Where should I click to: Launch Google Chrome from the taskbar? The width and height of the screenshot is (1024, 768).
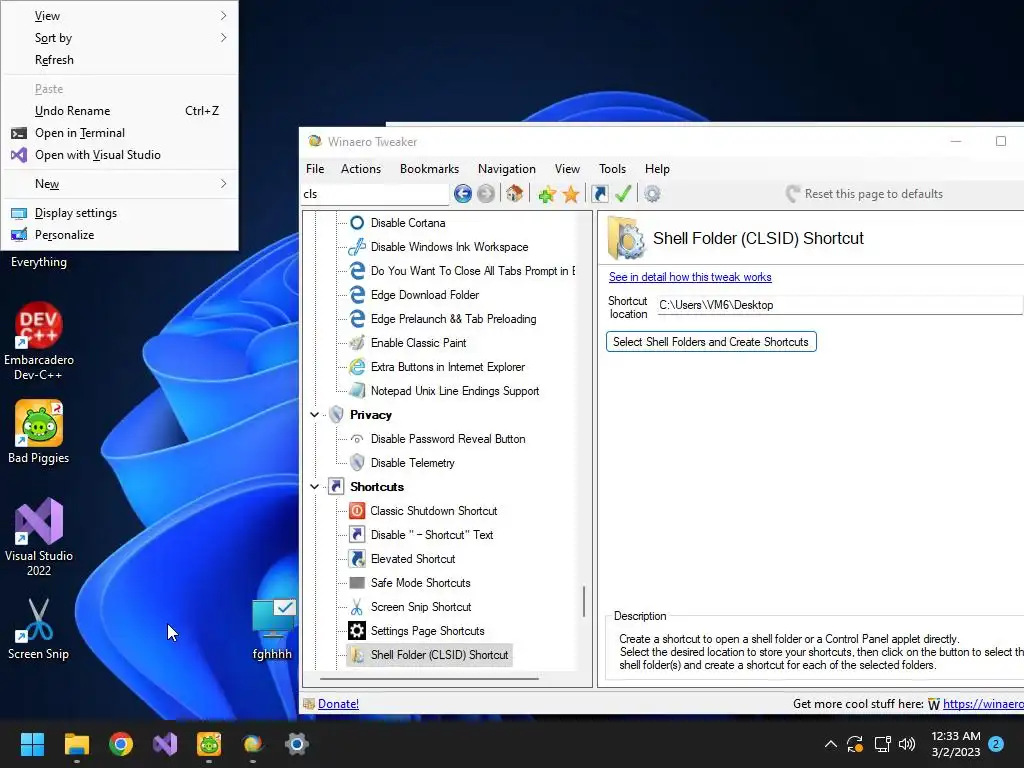[x=121, y=744]
